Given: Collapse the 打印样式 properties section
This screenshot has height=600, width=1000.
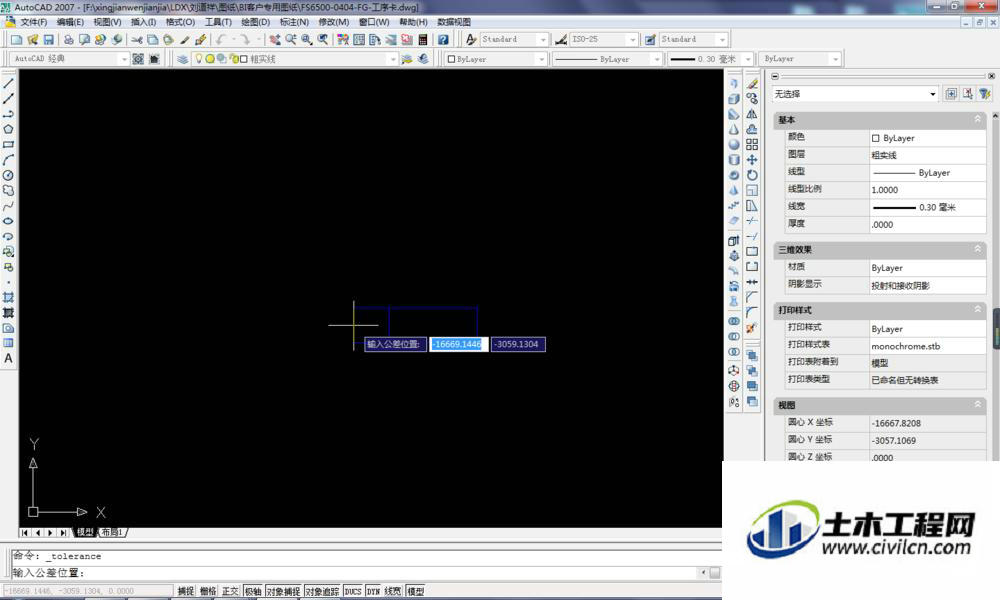Looking at the screenshot, I should [977, 309].
